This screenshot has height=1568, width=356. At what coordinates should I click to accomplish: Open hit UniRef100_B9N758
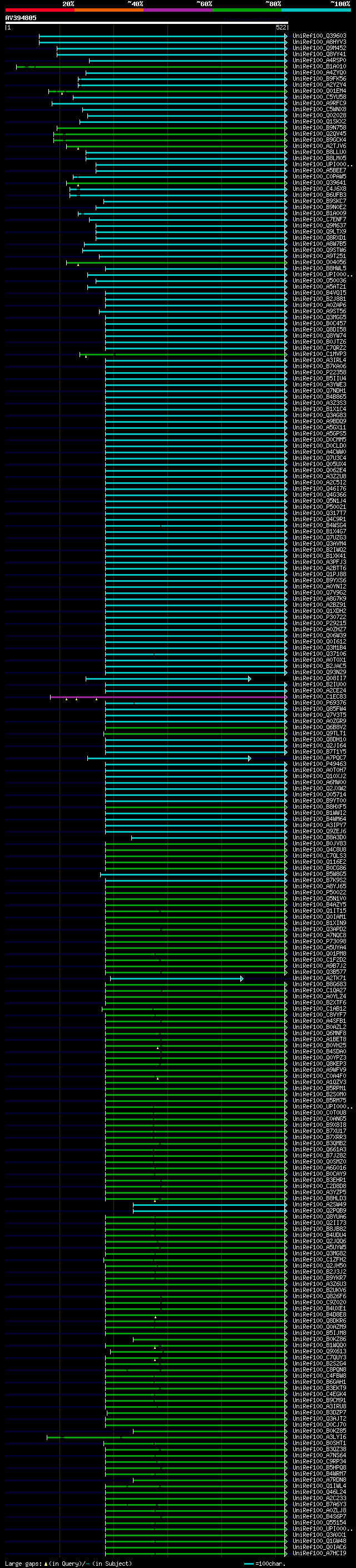pos(319,127)
